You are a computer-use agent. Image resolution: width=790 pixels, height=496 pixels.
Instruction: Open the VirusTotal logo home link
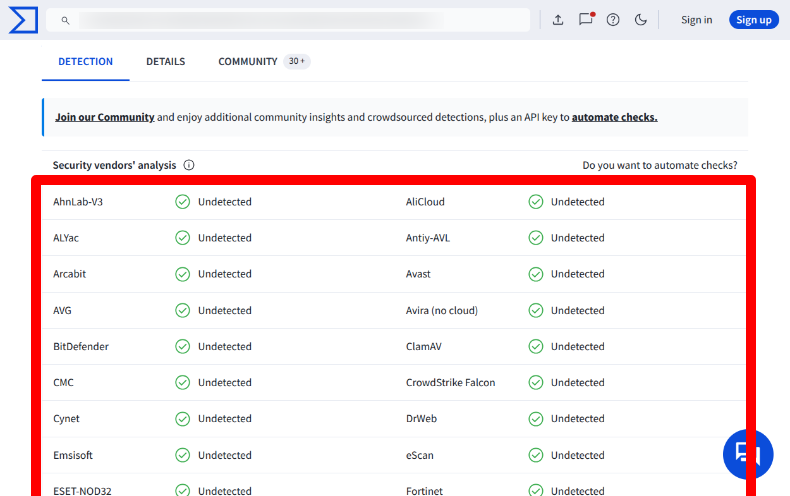(x=23, y=20)
